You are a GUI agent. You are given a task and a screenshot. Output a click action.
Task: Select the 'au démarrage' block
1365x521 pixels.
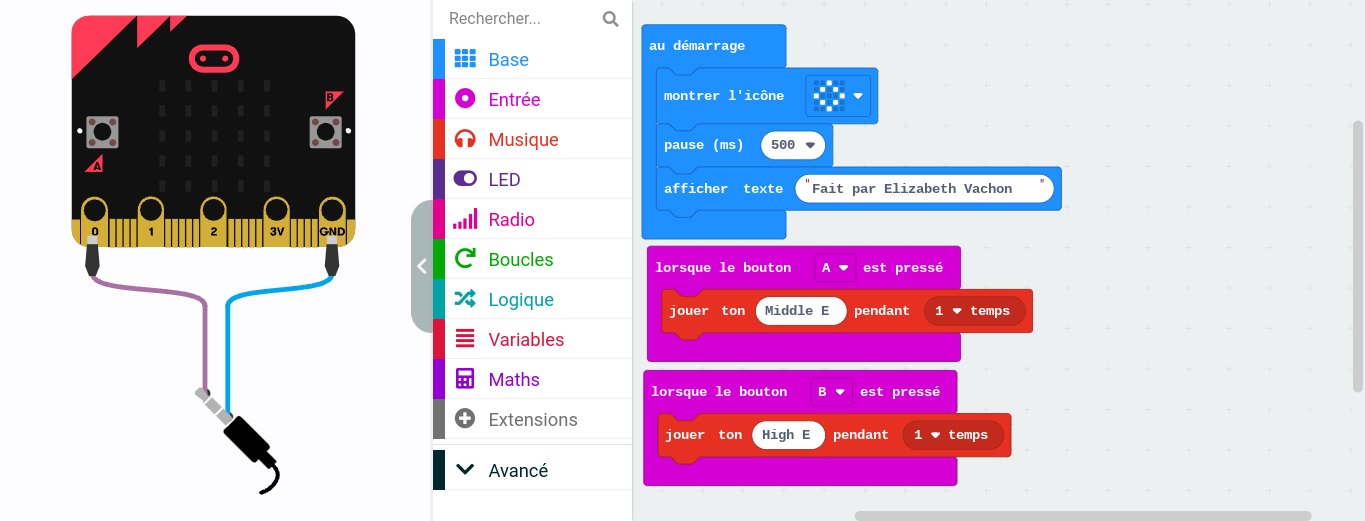point(697,46)
